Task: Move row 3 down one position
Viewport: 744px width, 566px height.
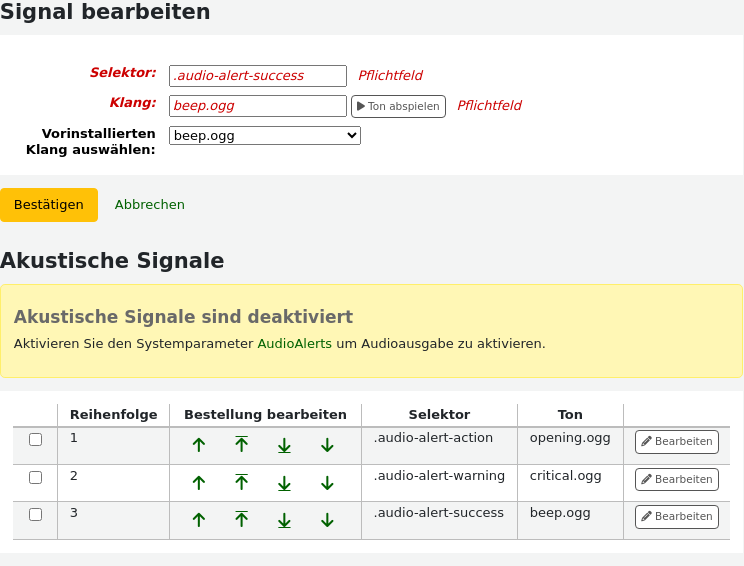Action: (x=327, y=520)
